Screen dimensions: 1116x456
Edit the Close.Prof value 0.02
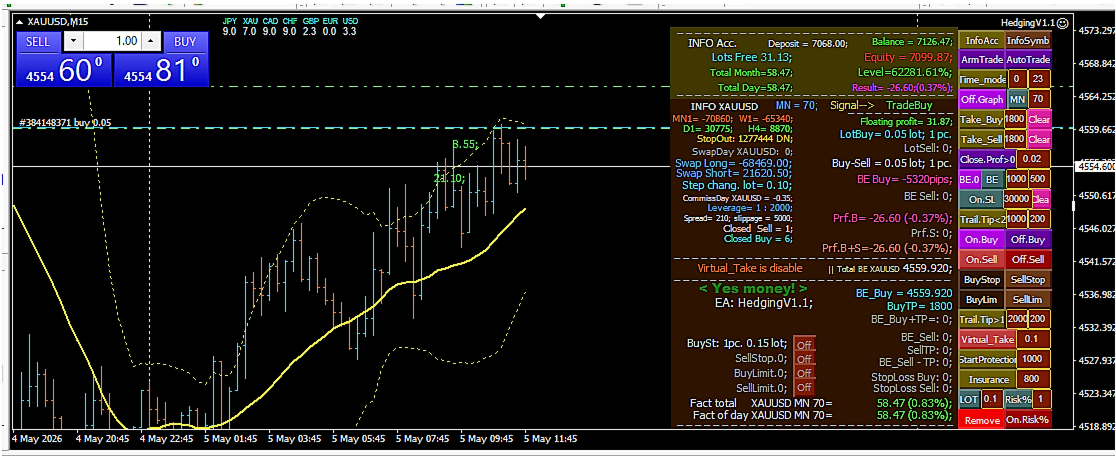(1034, 159)
